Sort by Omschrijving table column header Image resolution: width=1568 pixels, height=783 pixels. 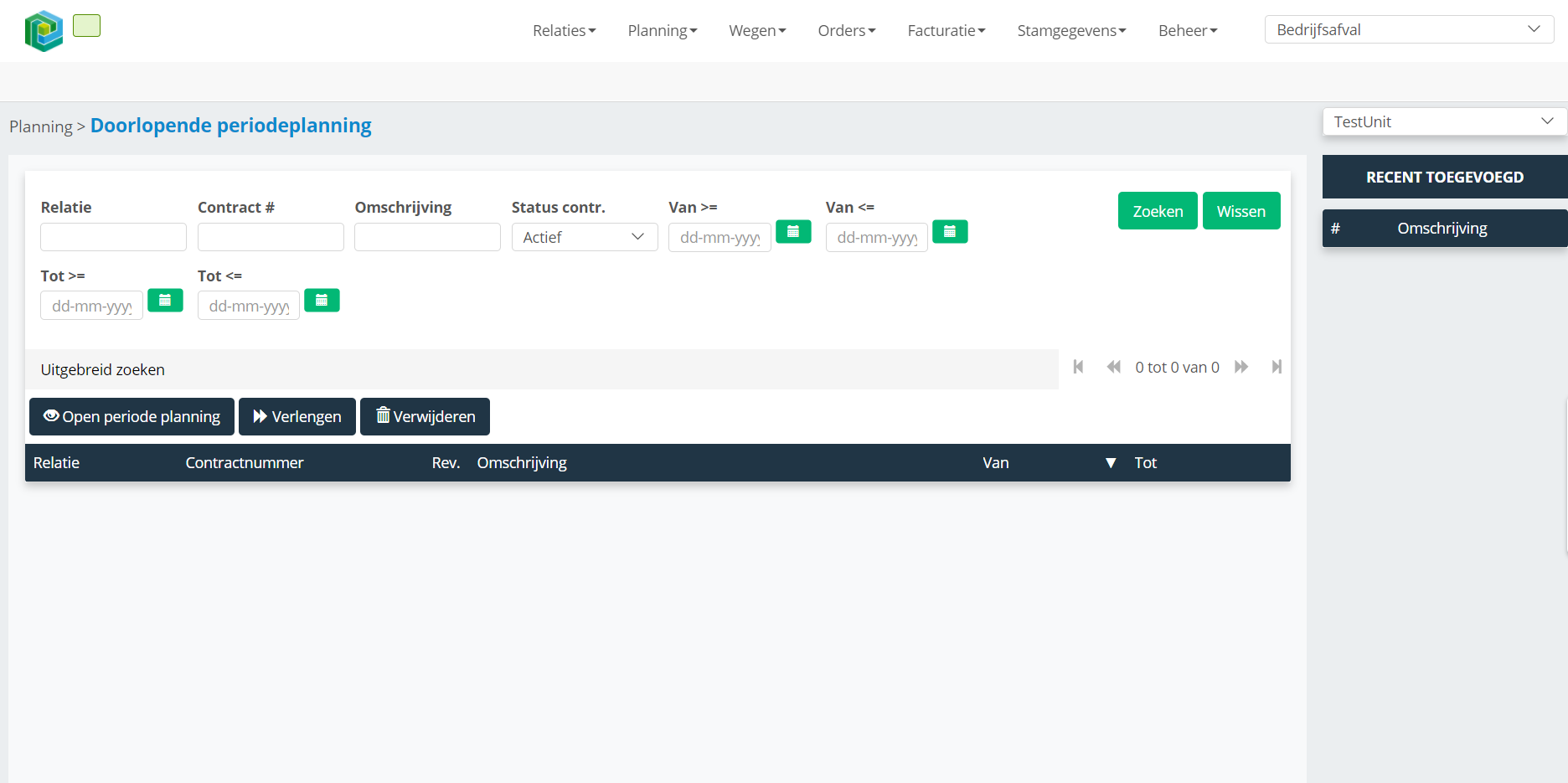point(522,463)
